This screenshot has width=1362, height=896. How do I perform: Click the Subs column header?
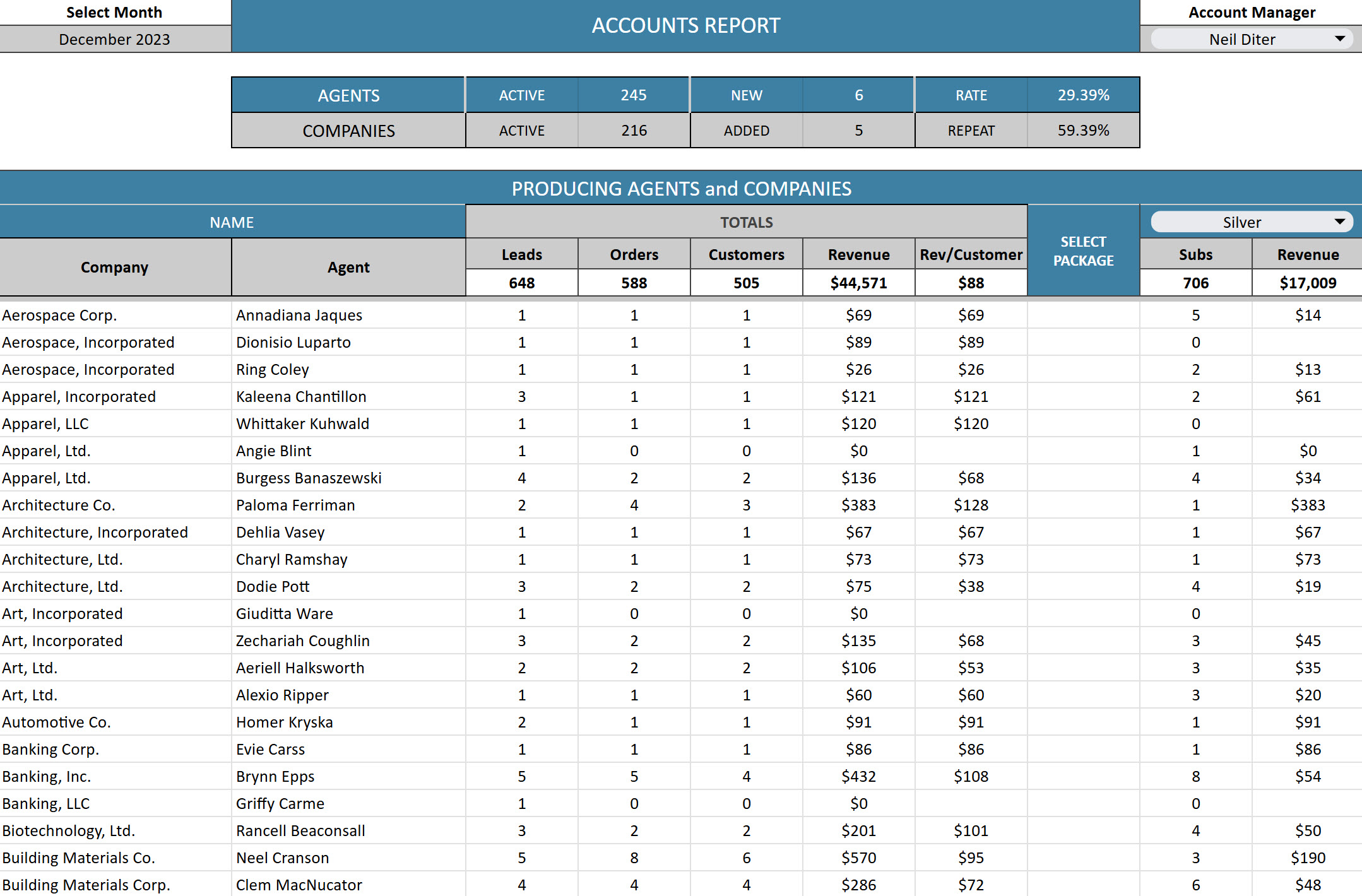click(1196, 254)
